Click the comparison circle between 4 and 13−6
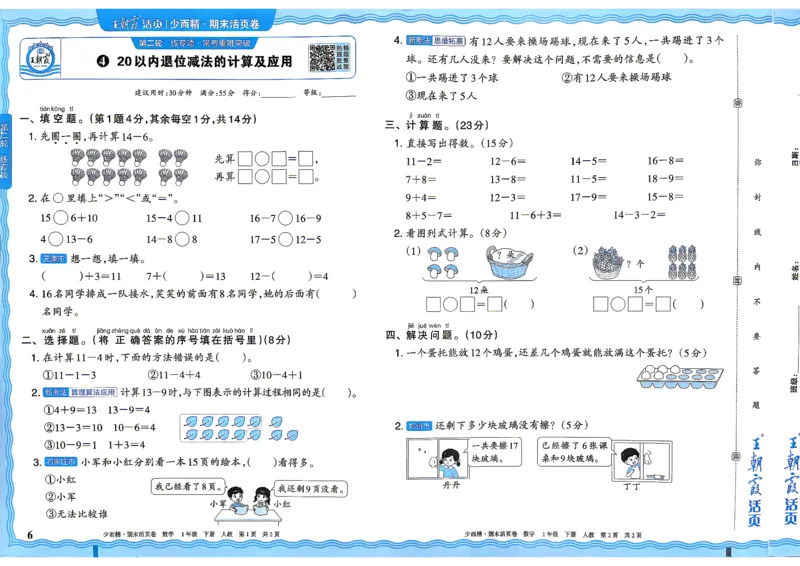Screen dimensions: 800x566 [56, 239]
